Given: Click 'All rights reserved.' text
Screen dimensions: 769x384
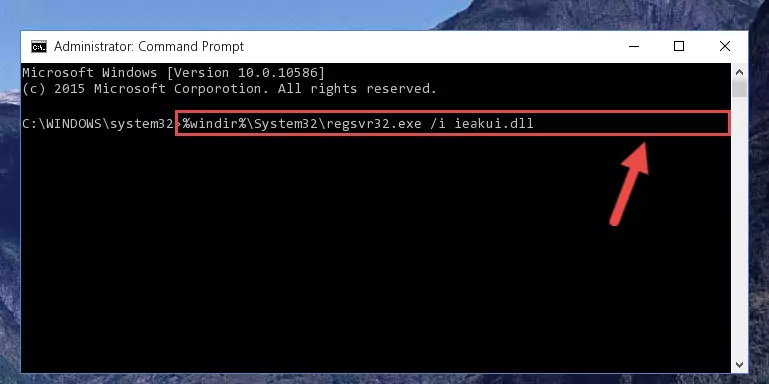Looking at the screenshot, I should [357, 89].
